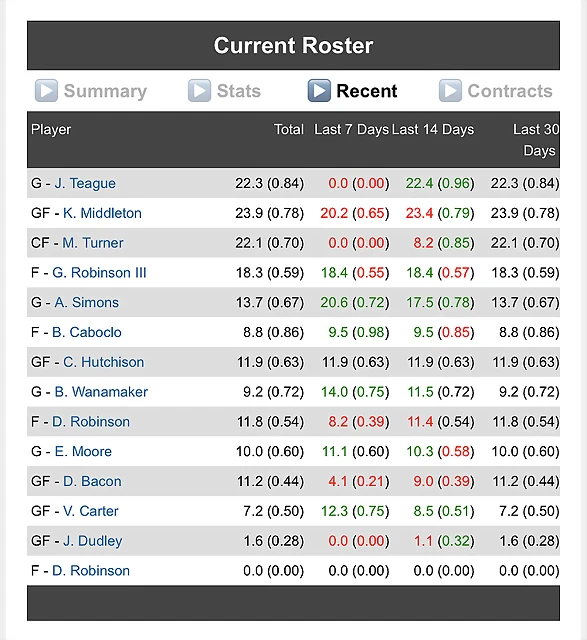Screen dimensions: 587x640
Task: Click the Recent tab arrow icon
Action: (x=319, y=91)
